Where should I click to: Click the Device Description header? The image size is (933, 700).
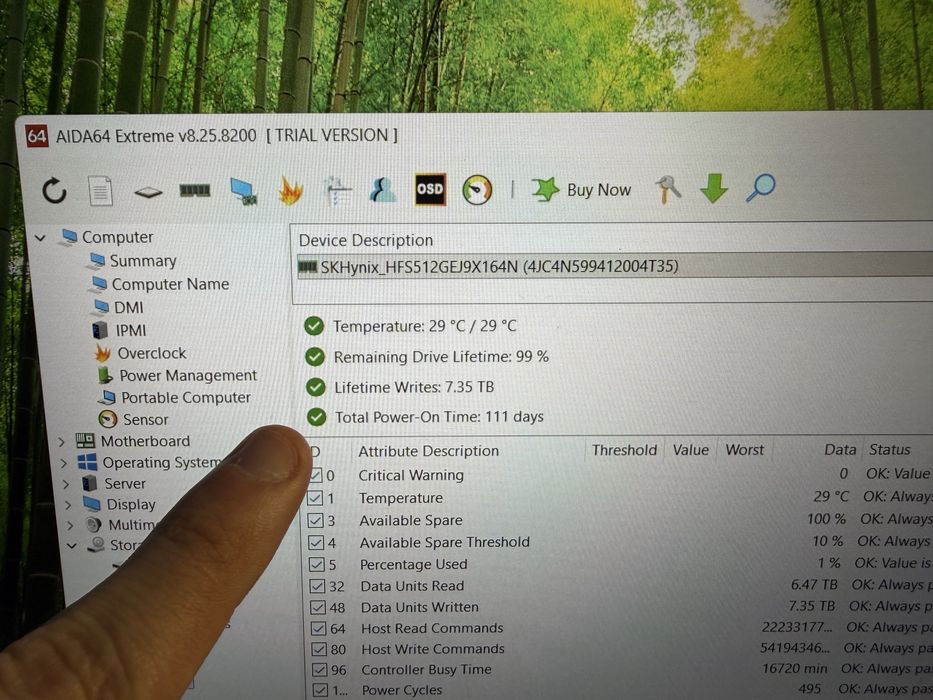tap(366, 240)
